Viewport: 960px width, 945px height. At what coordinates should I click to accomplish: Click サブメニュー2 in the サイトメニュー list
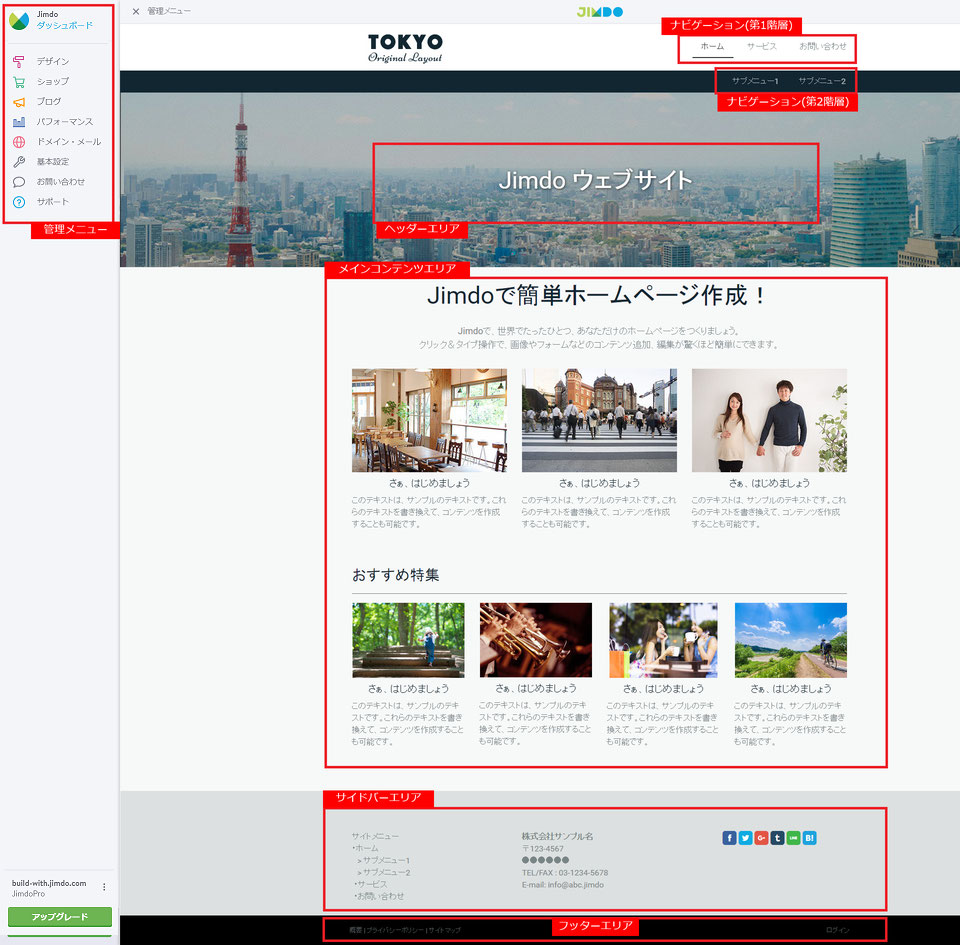coord(386,872)
